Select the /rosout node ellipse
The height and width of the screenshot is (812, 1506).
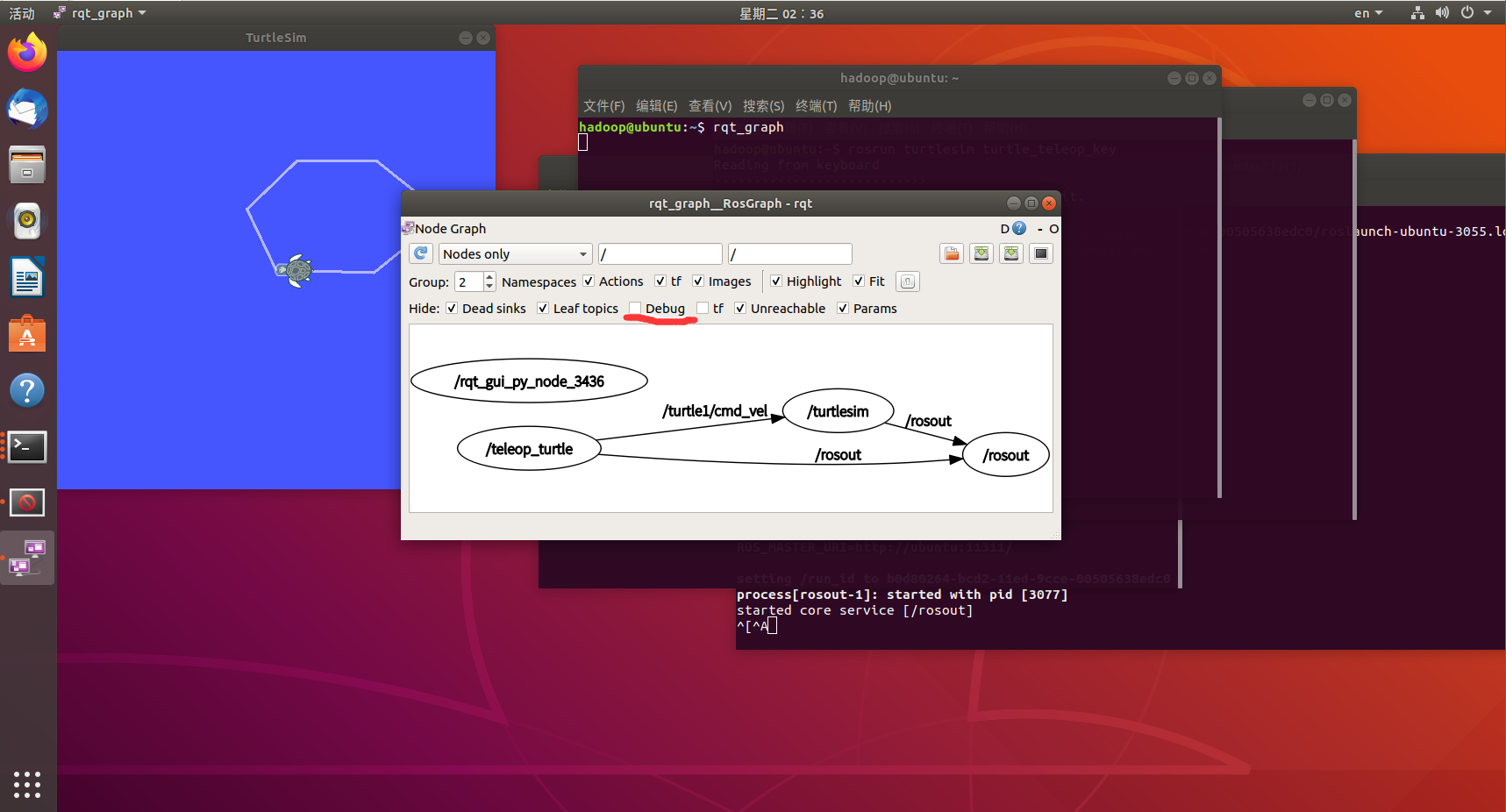[x=1006, y=455]
